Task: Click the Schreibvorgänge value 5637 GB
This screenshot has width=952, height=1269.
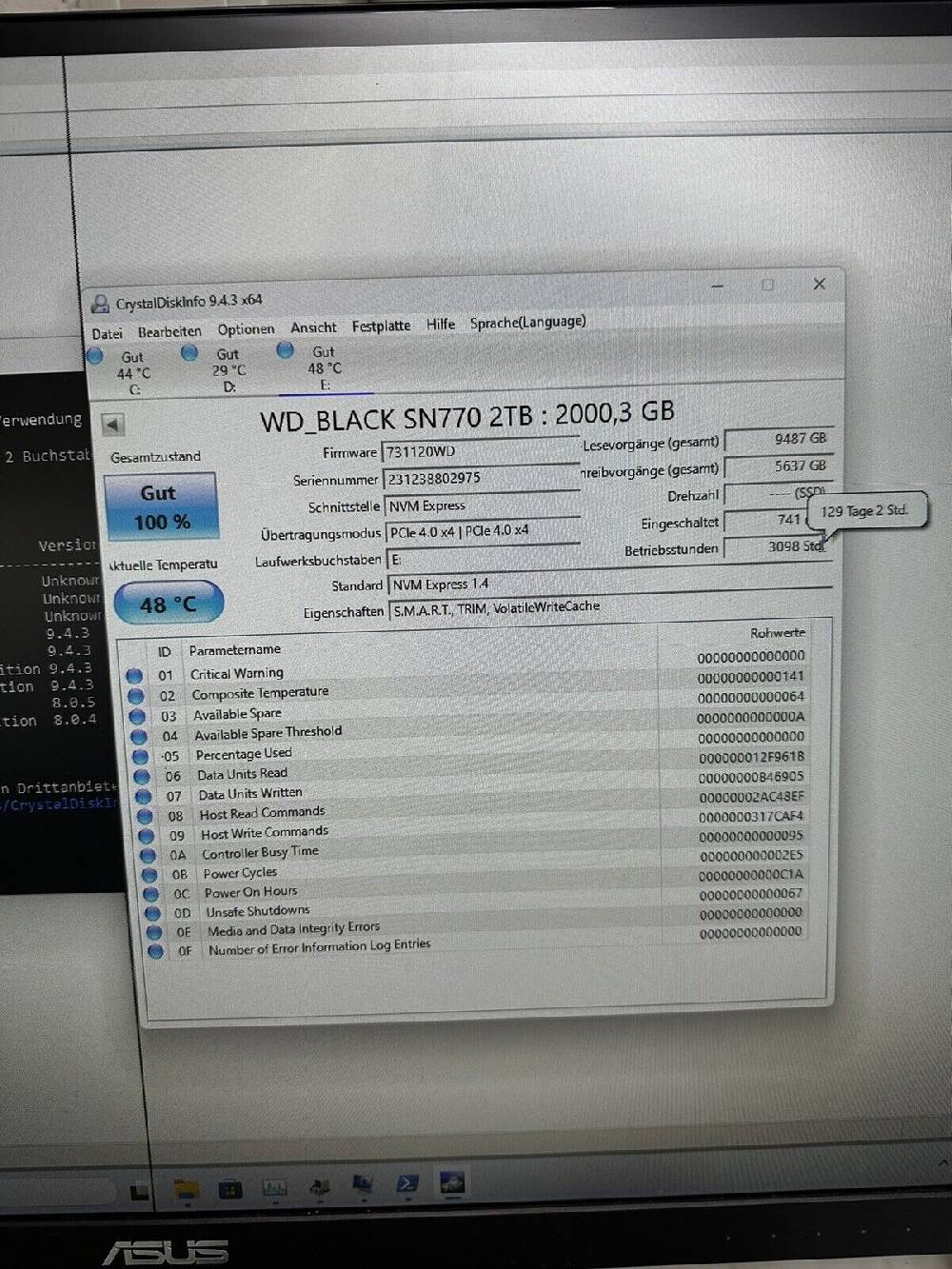Action: (x=779, y=466)
